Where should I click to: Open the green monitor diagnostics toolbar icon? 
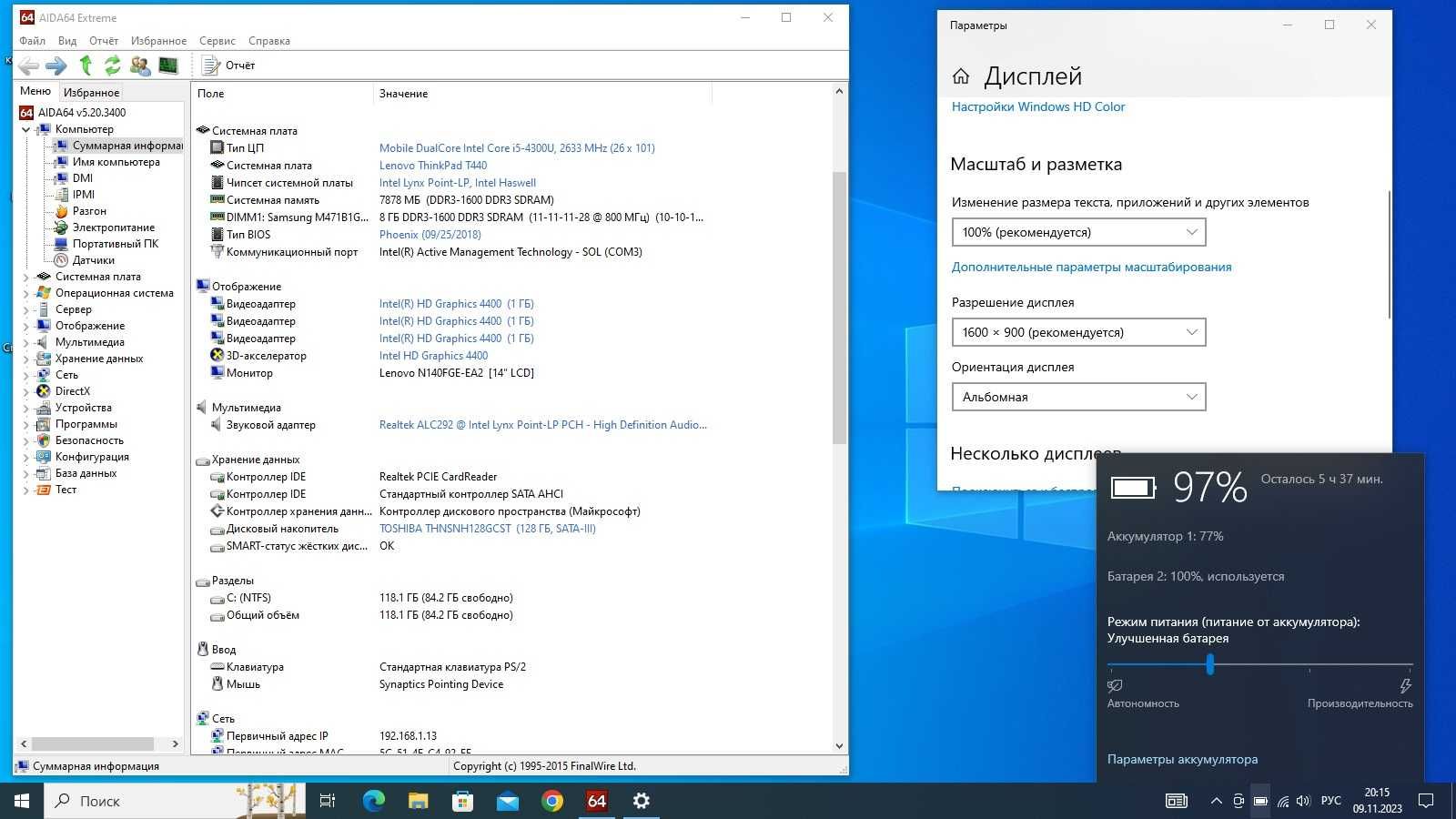[x=167, y=66]
